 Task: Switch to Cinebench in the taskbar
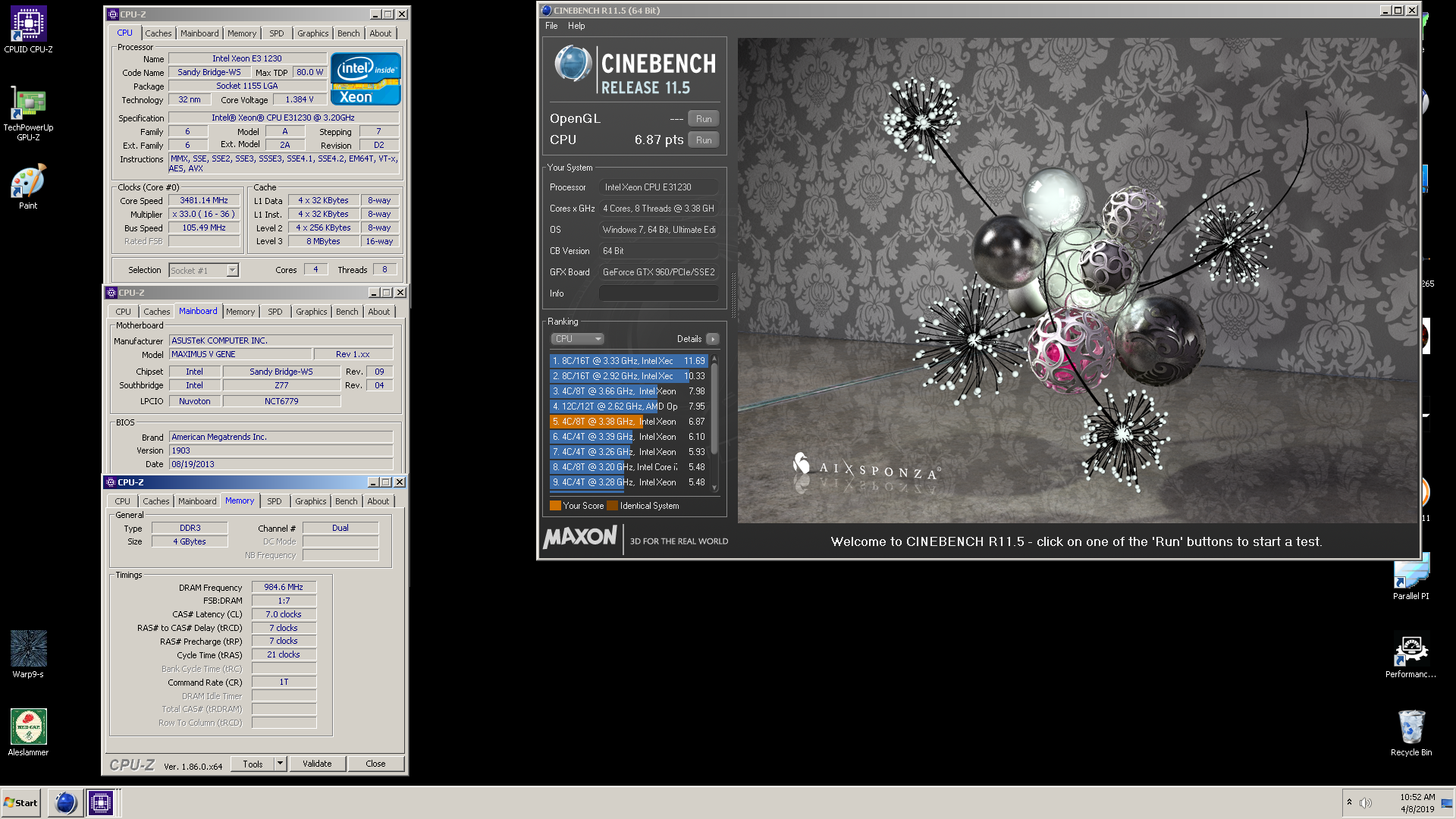click(x=66, y=802)
